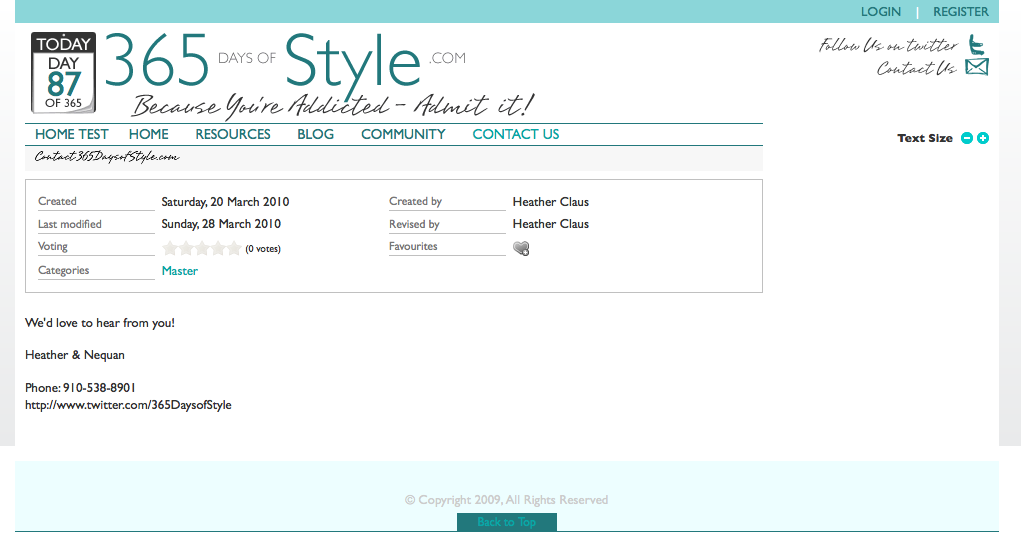
Task: Click the Master category link
Action: click(180, 271)
